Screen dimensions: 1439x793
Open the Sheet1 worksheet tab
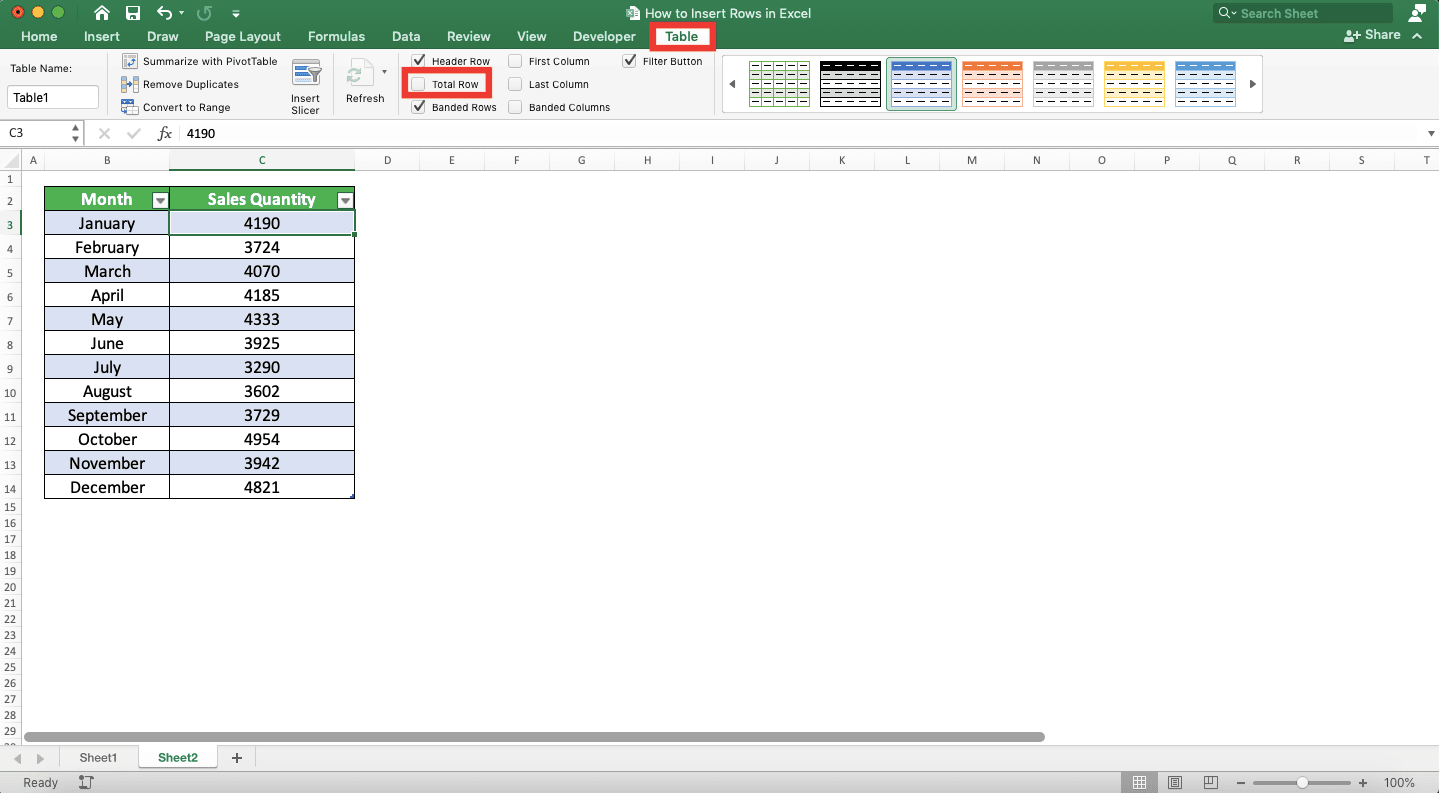97,757
